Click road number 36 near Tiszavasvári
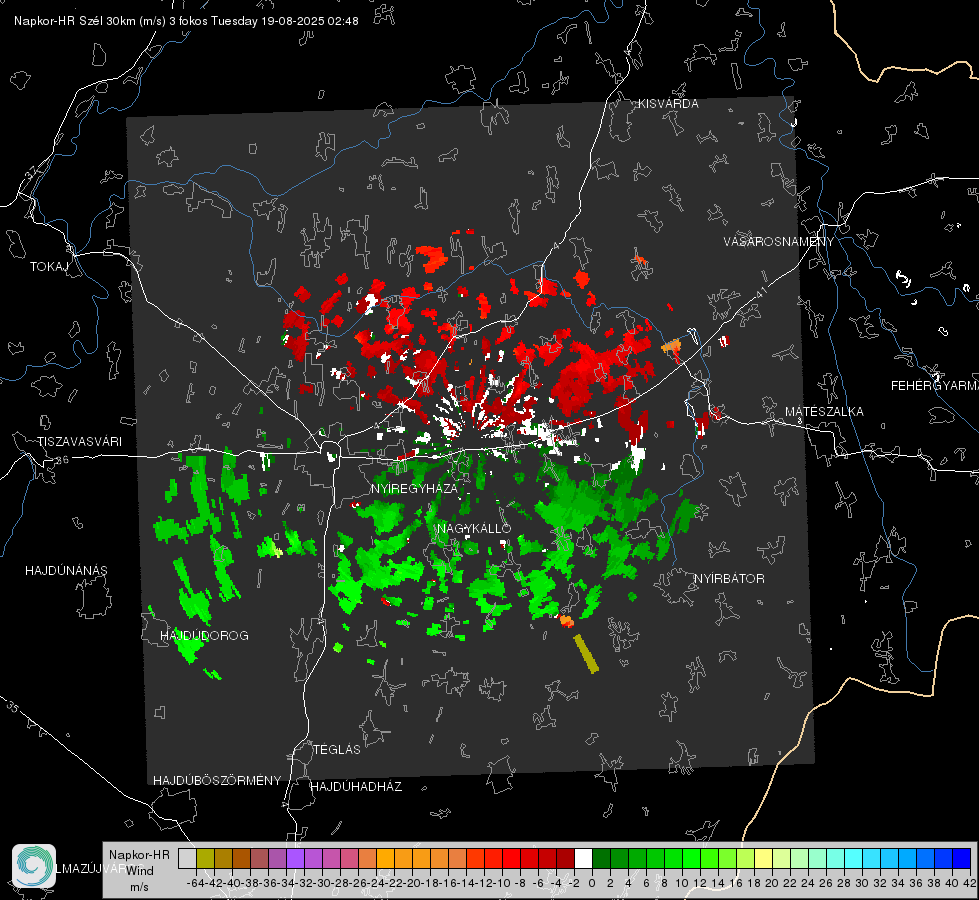The image size is (979, 900). pos(62,460)
